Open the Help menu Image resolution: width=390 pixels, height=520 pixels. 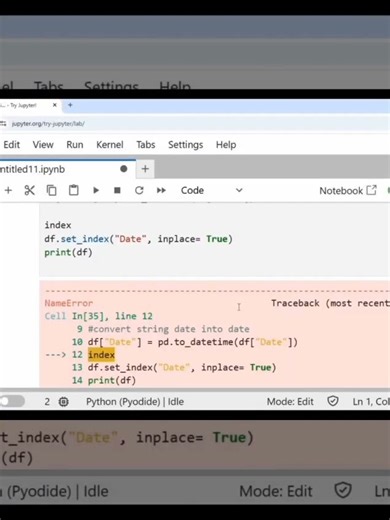[226, 145]
